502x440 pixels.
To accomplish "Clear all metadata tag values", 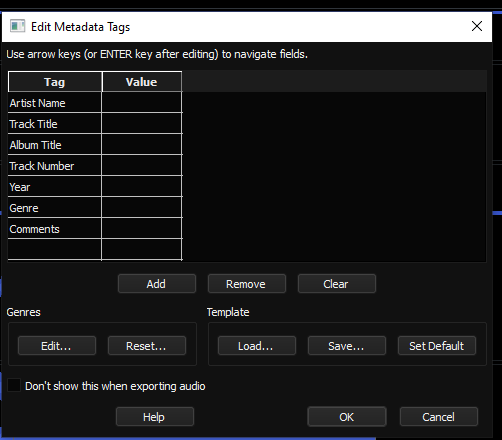I will click(x=337, y=284).
